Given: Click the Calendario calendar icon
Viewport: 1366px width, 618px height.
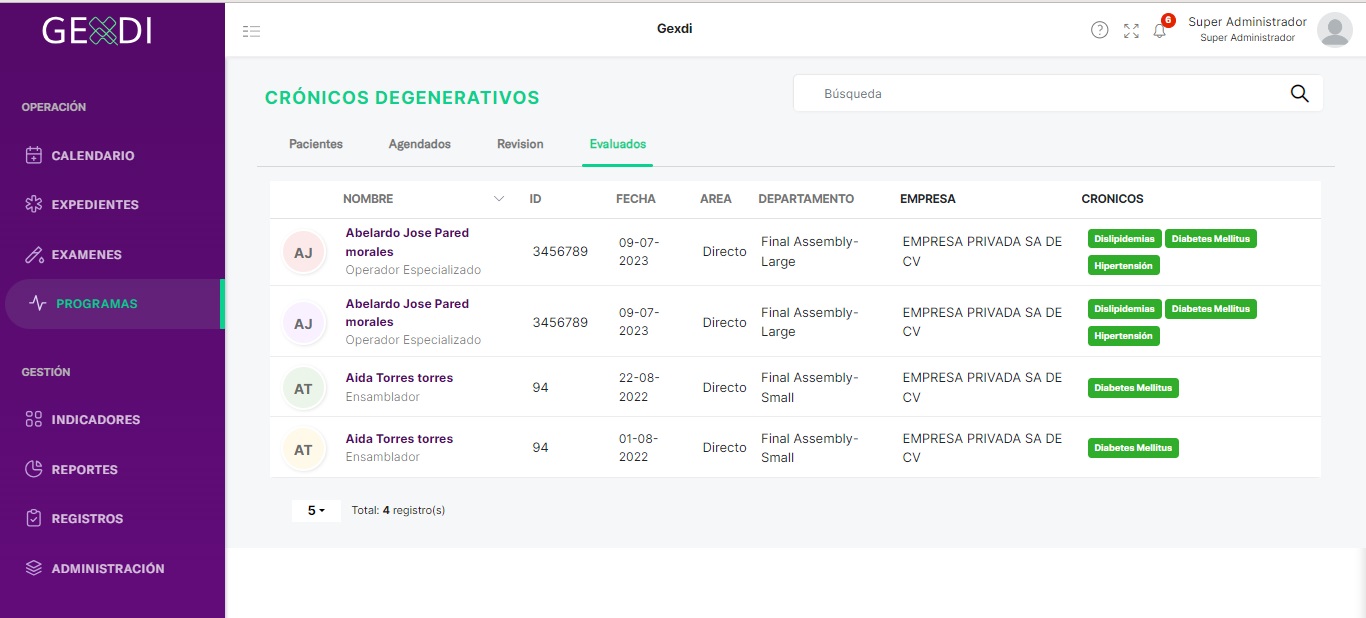Looking at the screenshot, I should pyautogui.click(x=34, y=155).
